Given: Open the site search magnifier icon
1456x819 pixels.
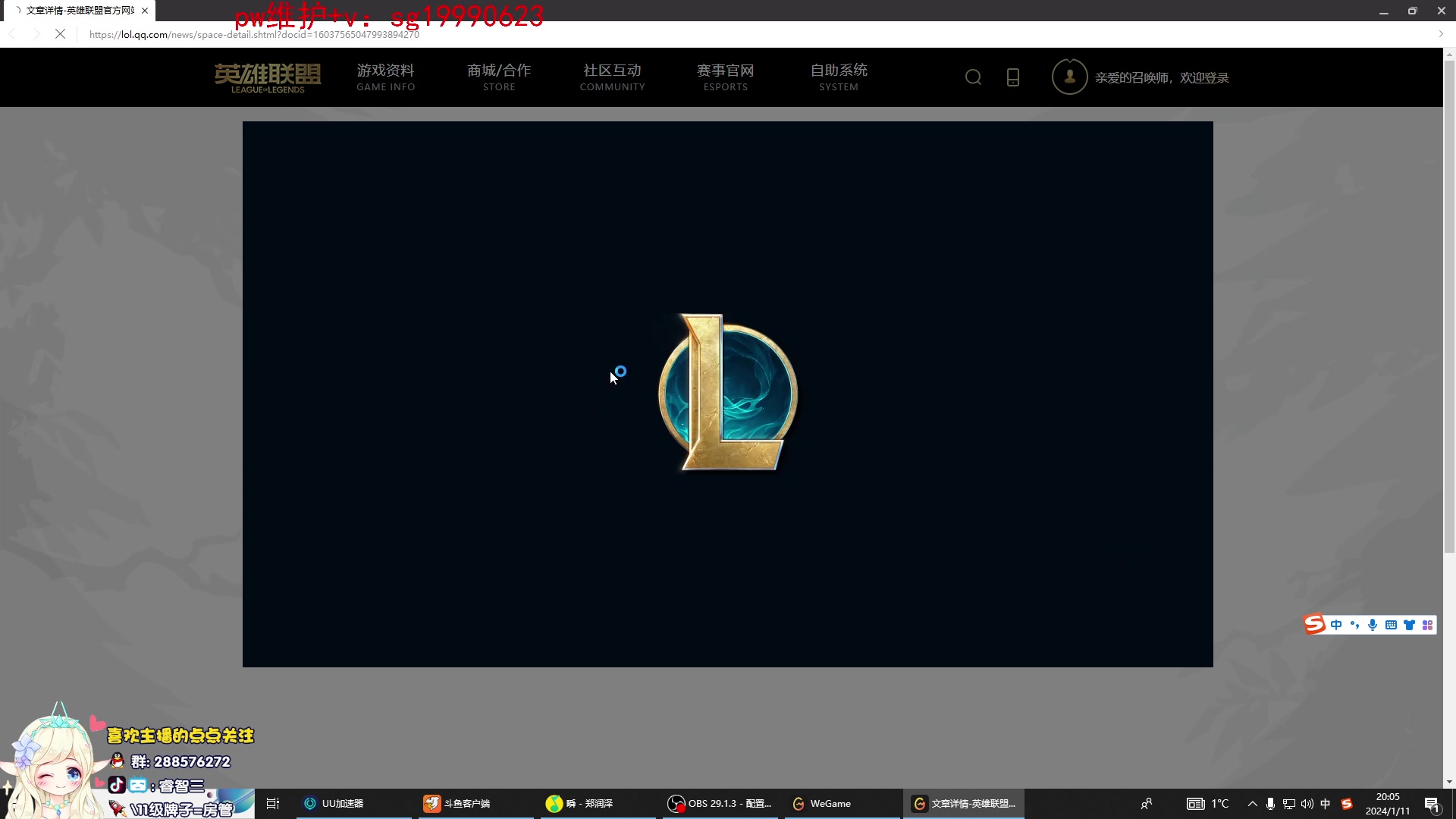Looking at the screenshot, I should [x=973, y=77].
